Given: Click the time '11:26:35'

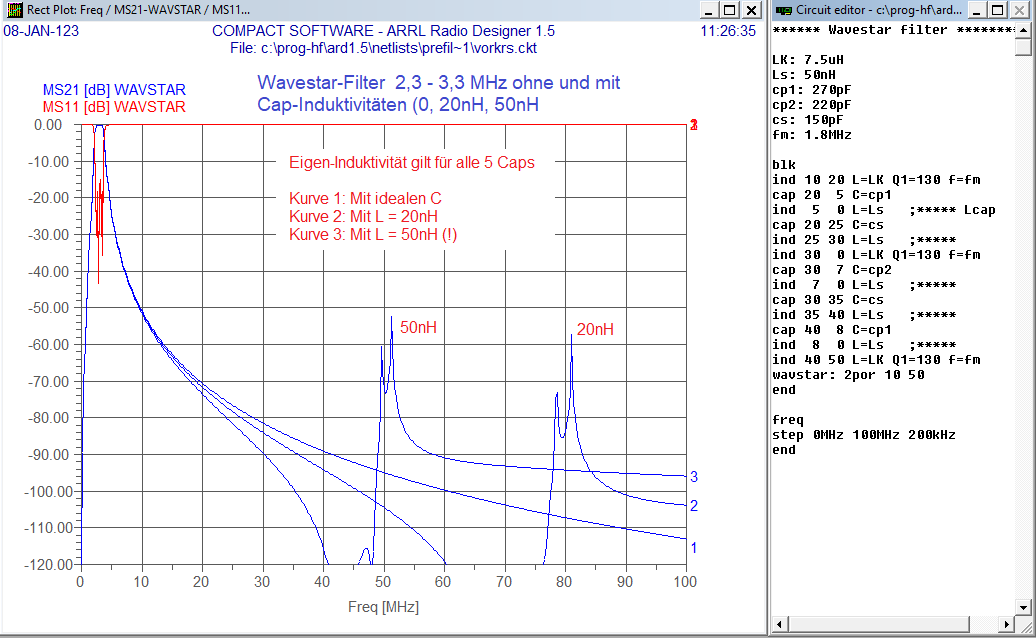Looking at the screenshot, I should pos(728,31).
